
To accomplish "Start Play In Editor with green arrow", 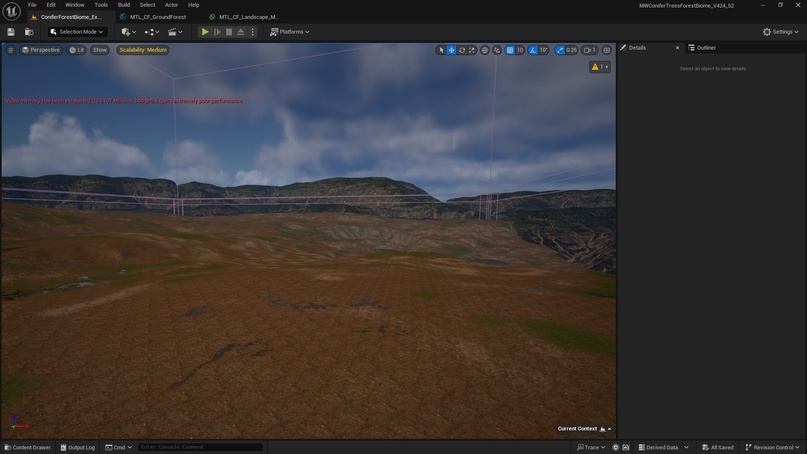I will pos(205,32).
